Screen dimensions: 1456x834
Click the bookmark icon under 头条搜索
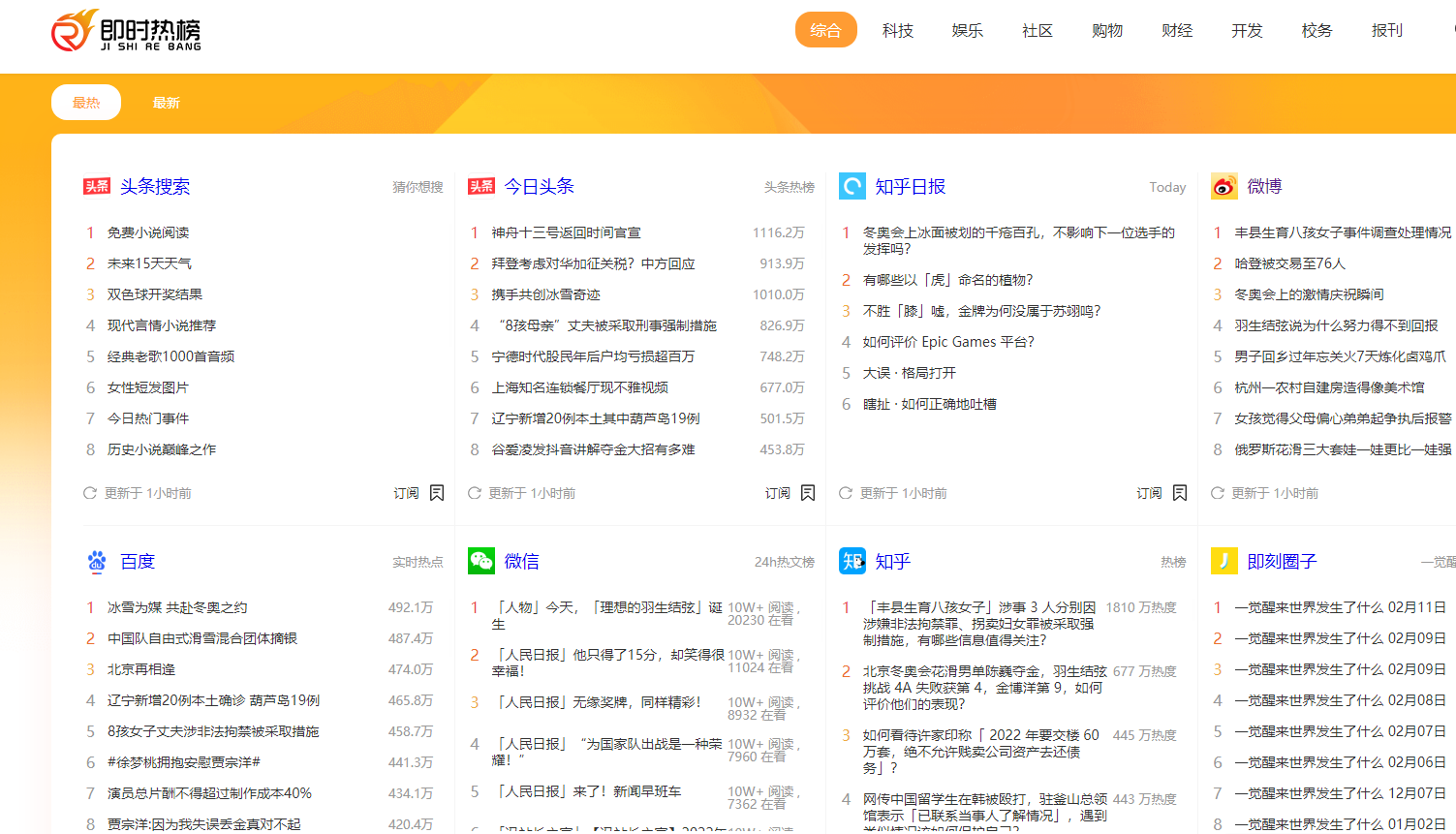tap(437, 493)
